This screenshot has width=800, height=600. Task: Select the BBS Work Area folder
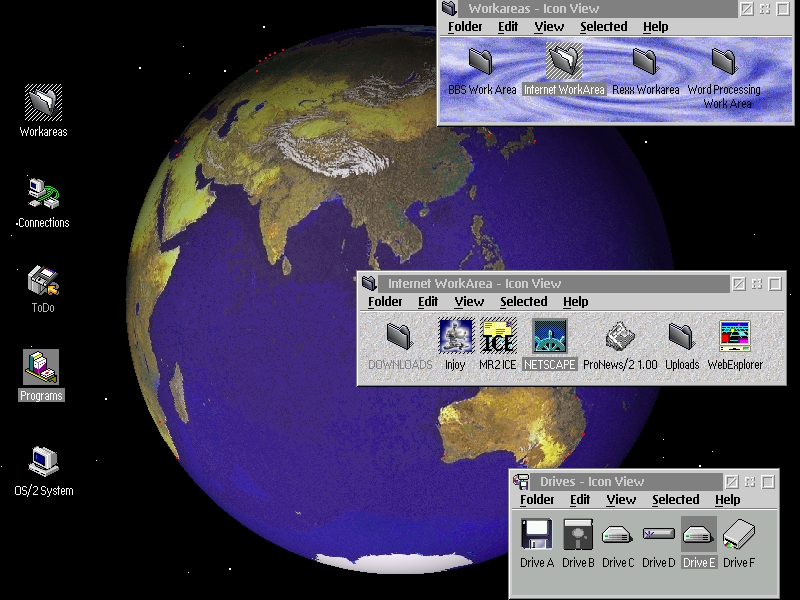pyautogui.click(x=481, y=61)
